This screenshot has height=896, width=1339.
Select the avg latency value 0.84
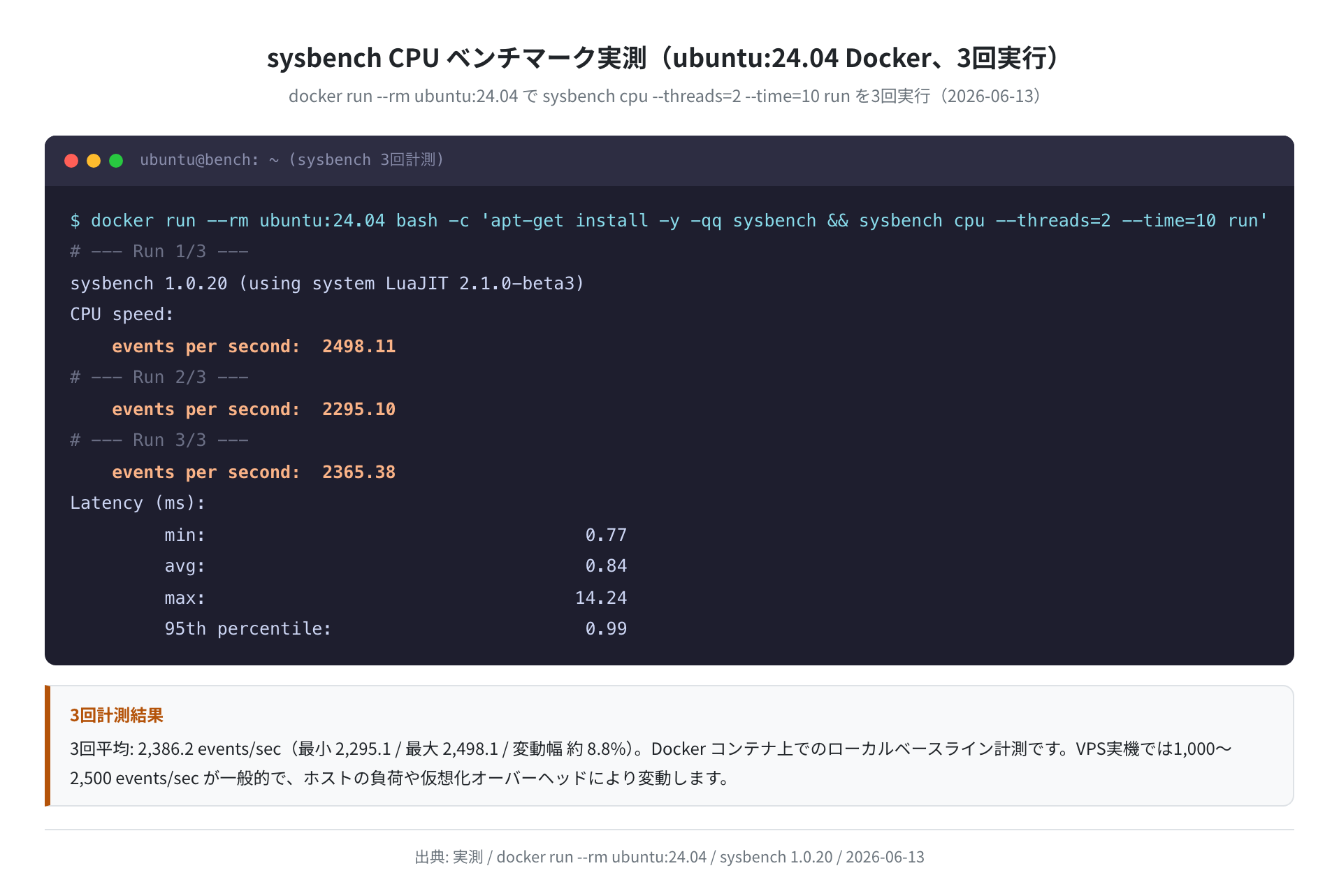[x=606, y=566]
